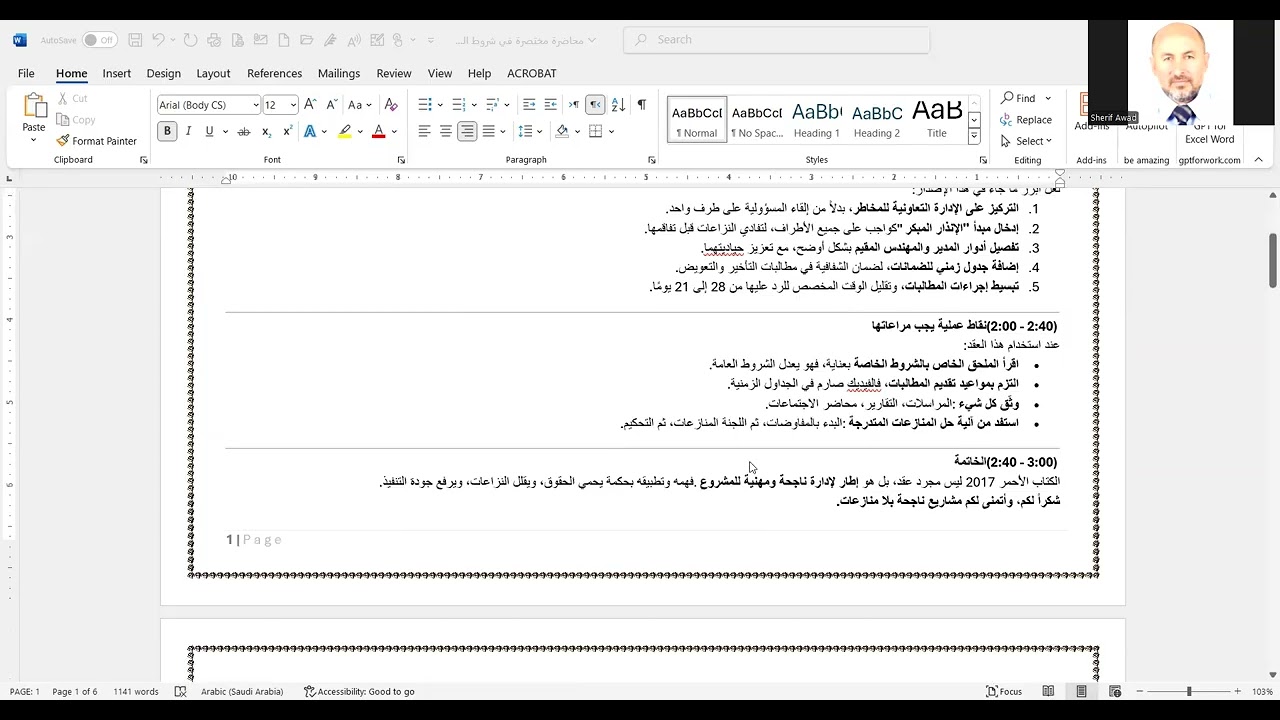This screenshot has width=1280, height=720.
Task: Center the text
Action: pyautogui.click(x=446, y=132)
